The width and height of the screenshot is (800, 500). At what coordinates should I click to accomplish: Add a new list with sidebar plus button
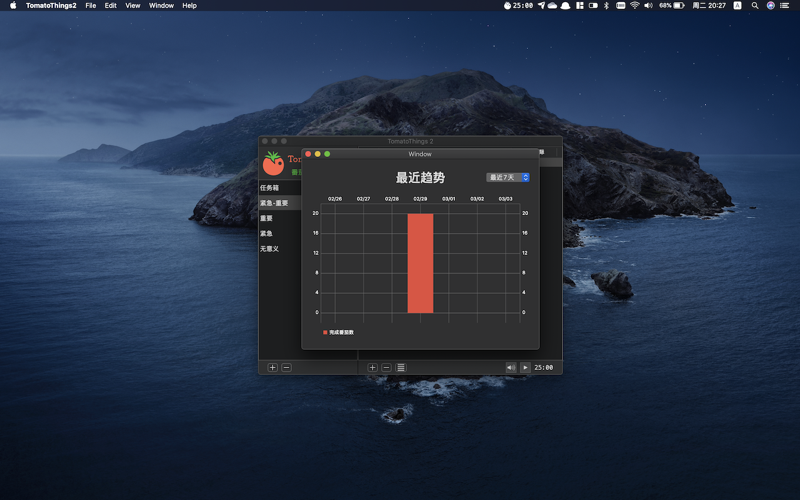tap(272, 367)
